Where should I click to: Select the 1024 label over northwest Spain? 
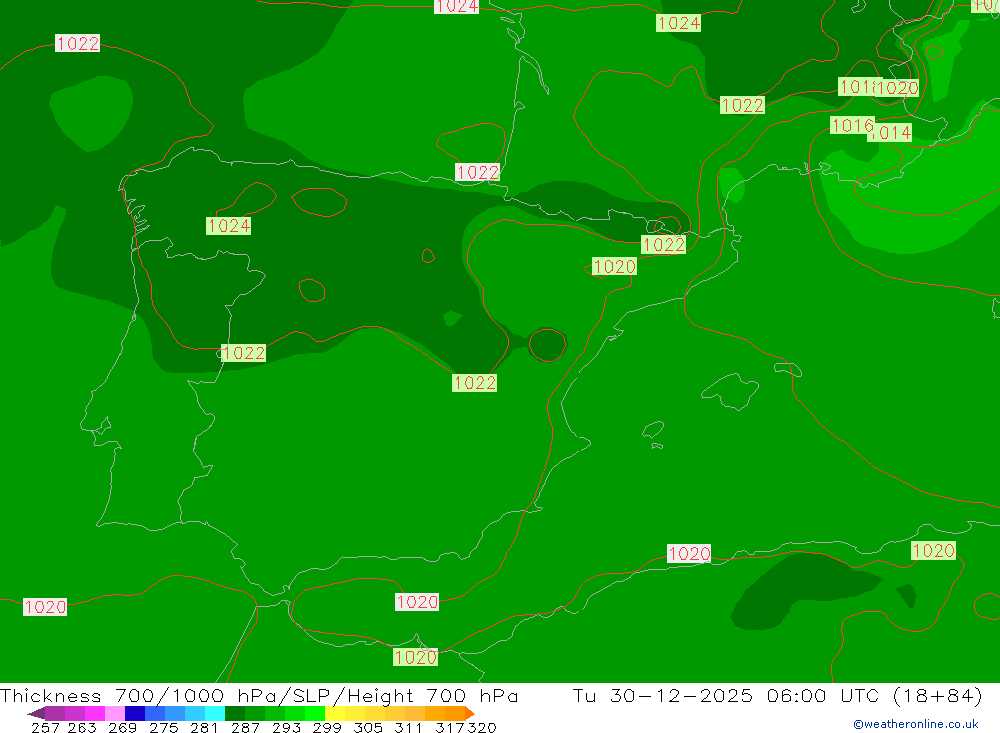[228, 226]
